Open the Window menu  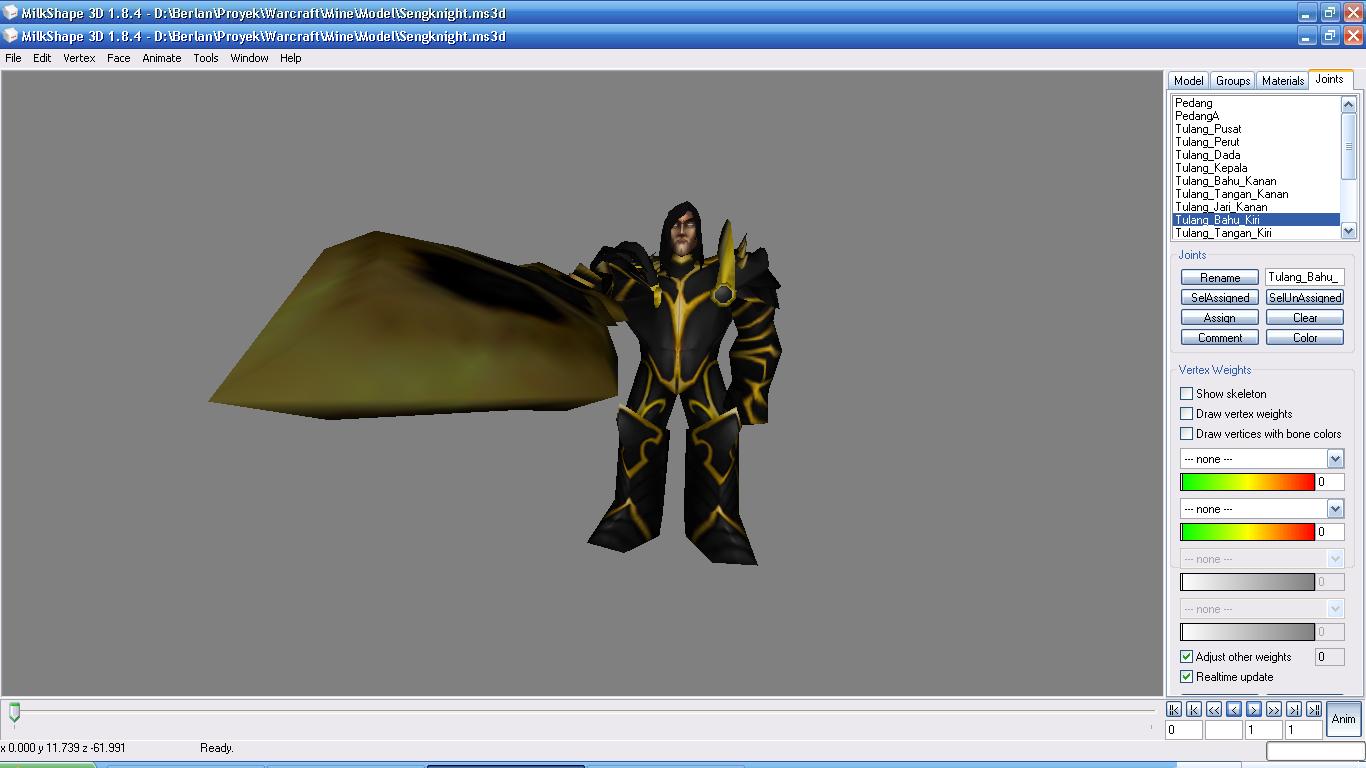tap(249, 58)
